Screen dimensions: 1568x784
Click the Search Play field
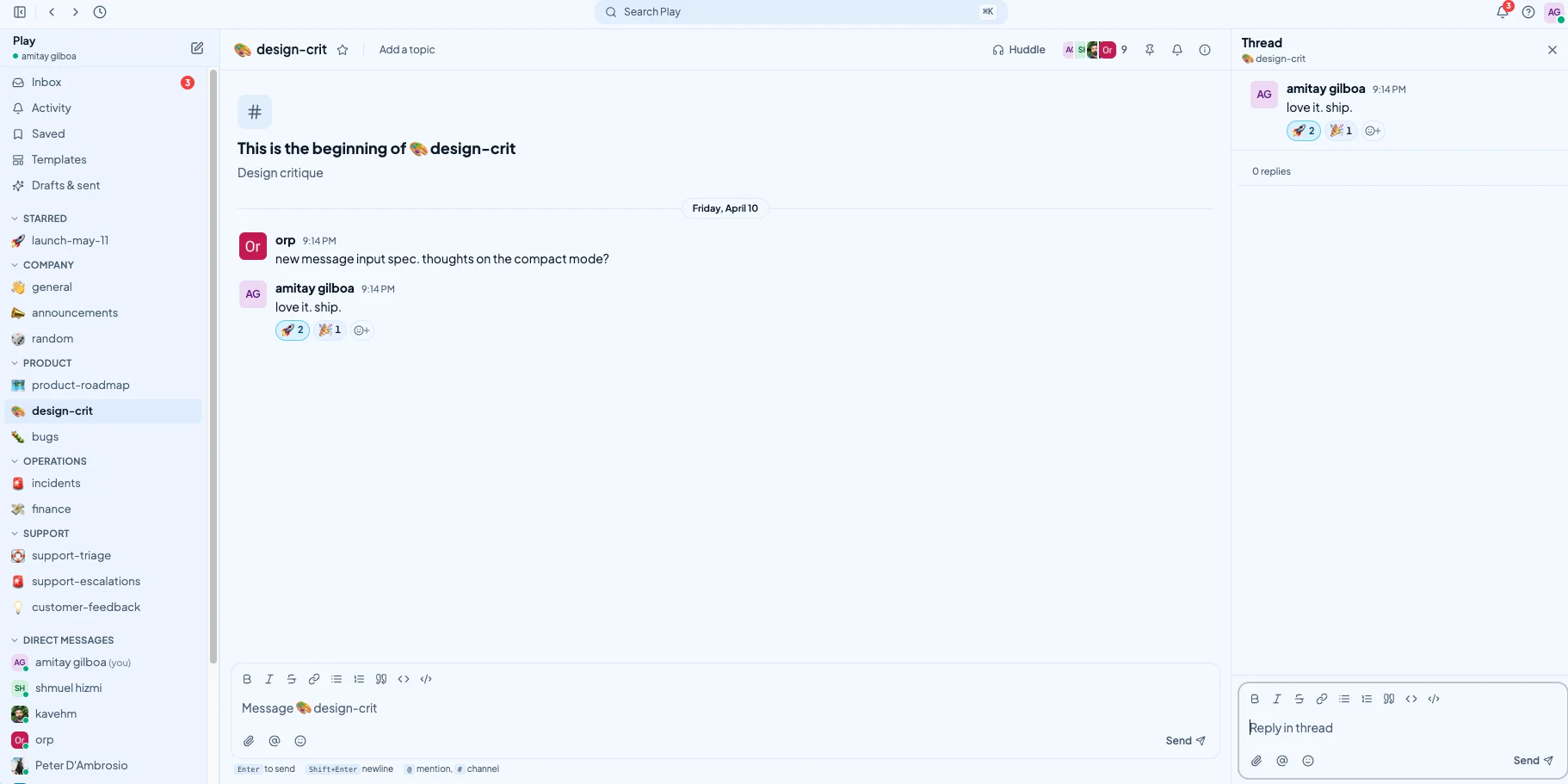pos(800,12)
